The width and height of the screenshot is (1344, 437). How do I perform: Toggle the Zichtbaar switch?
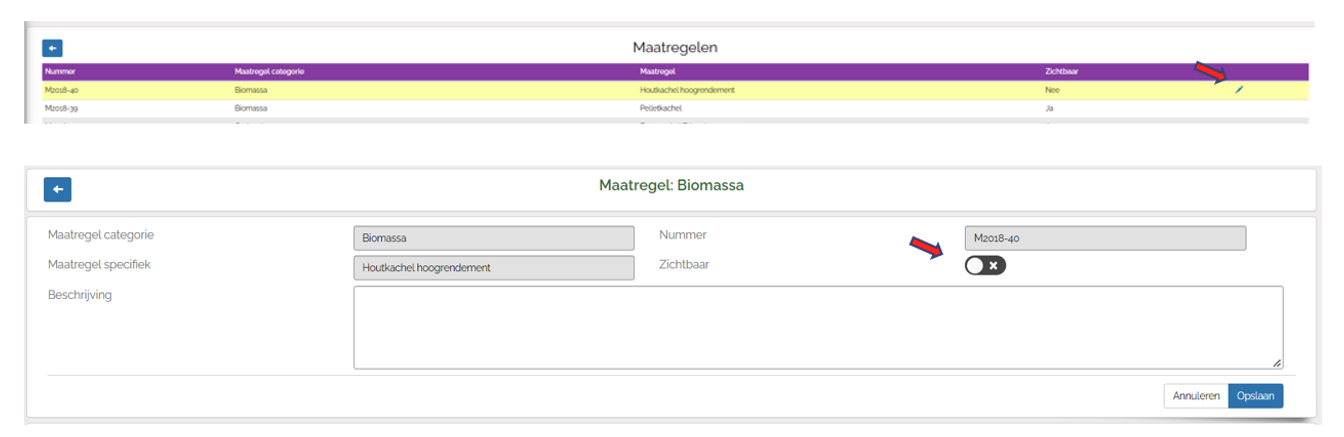(985, 265)
